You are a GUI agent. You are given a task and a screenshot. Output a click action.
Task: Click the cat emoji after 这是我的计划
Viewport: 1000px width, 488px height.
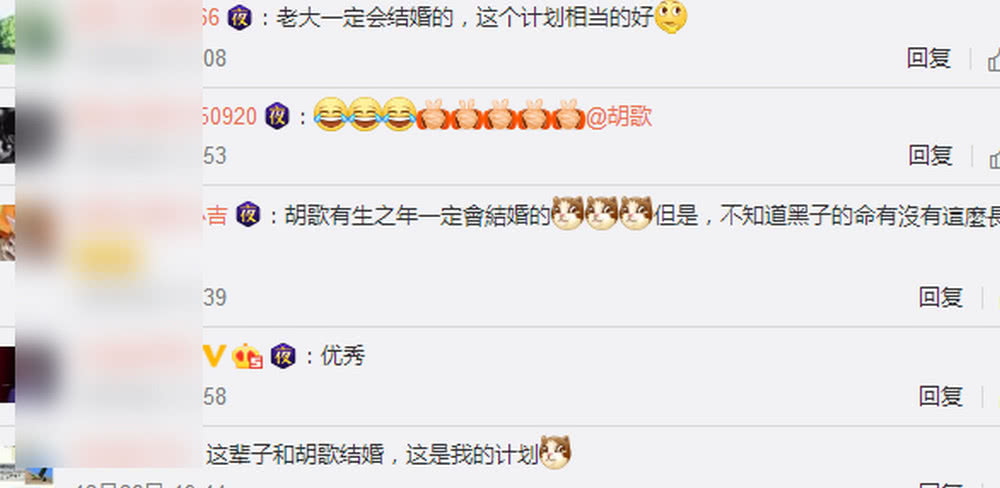pyautogui.click(x=555, y=453)
